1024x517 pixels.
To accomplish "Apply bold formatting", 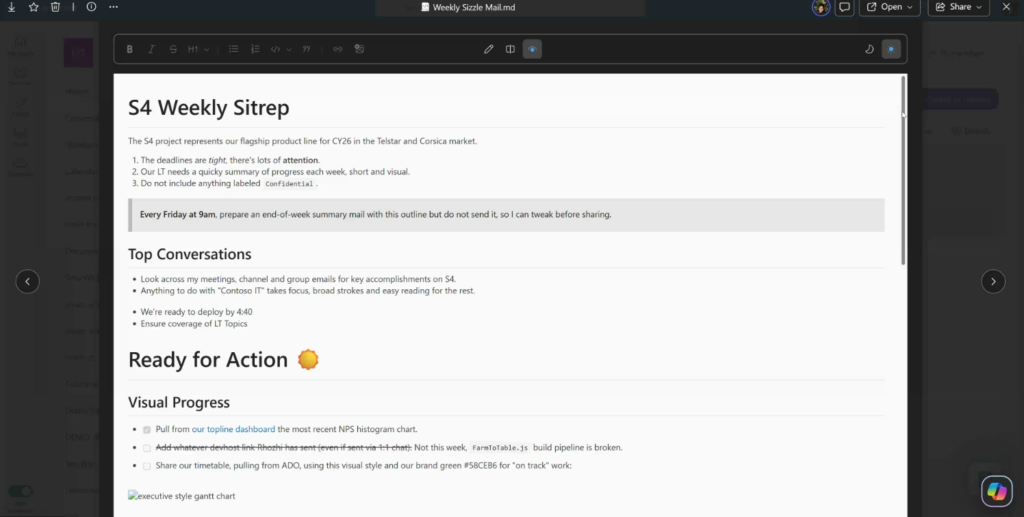I will pos(129,49).
